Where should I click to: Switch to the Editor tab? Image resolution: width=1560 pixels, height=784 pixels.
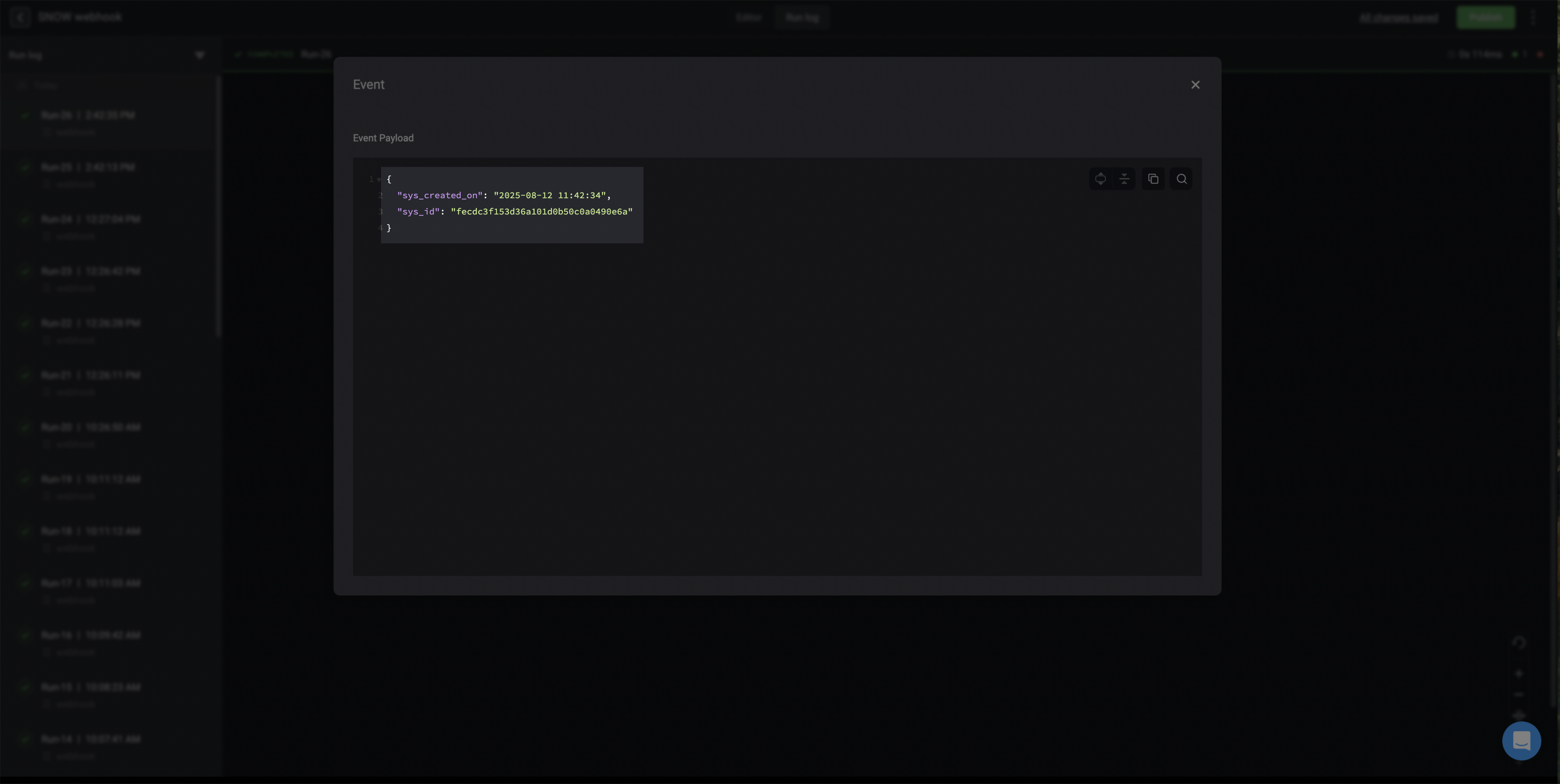[748, 17]
